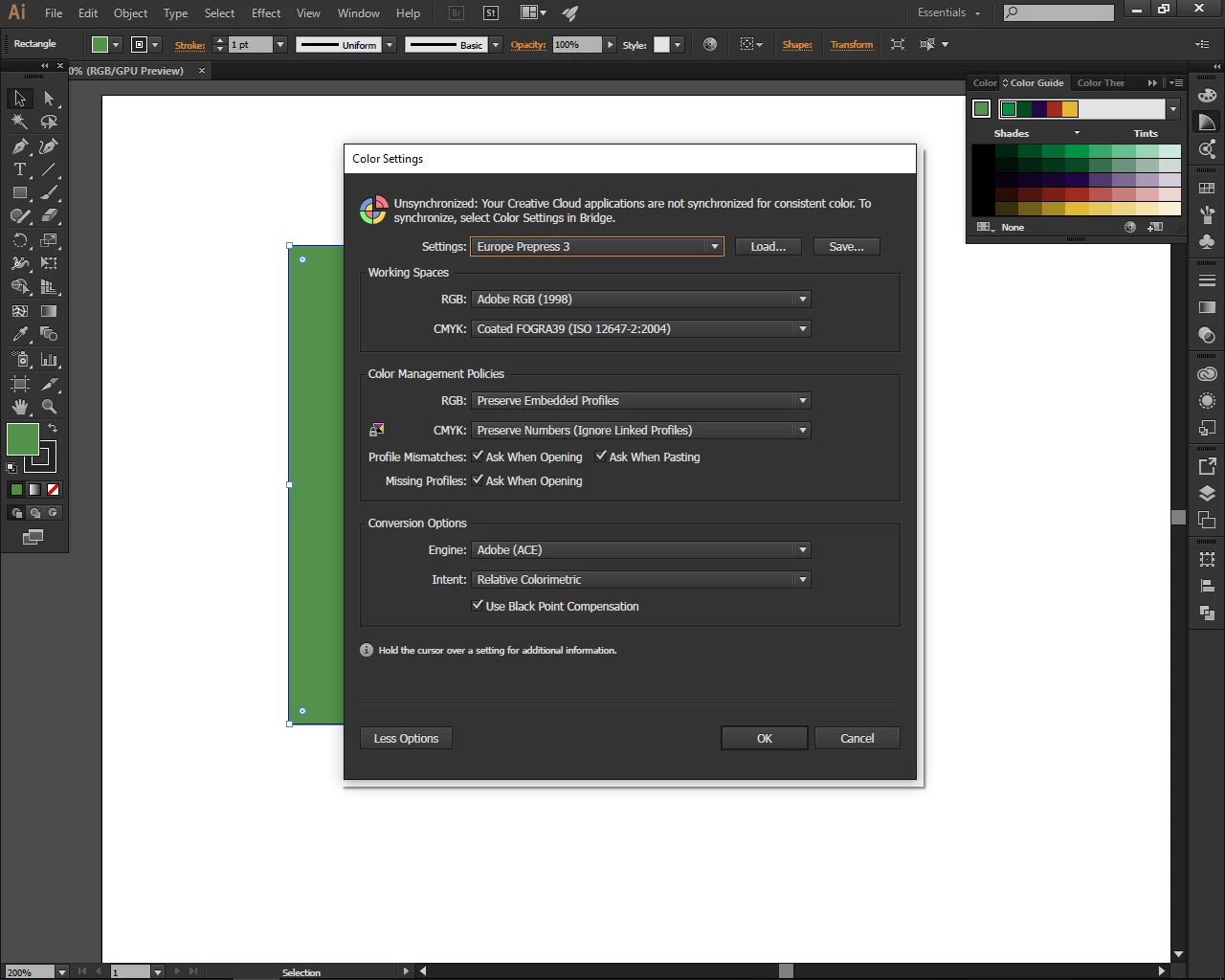Select the Curvature tool

tap(49, 146)
